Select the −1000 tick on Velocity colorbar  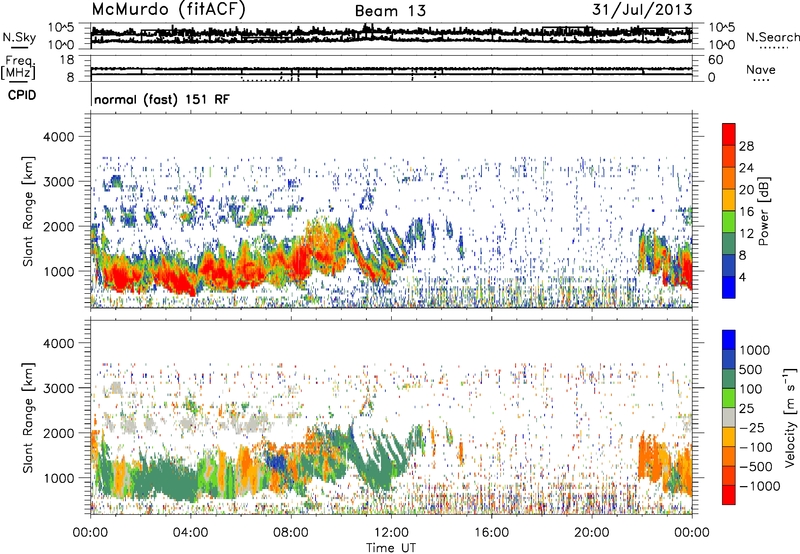760,486
